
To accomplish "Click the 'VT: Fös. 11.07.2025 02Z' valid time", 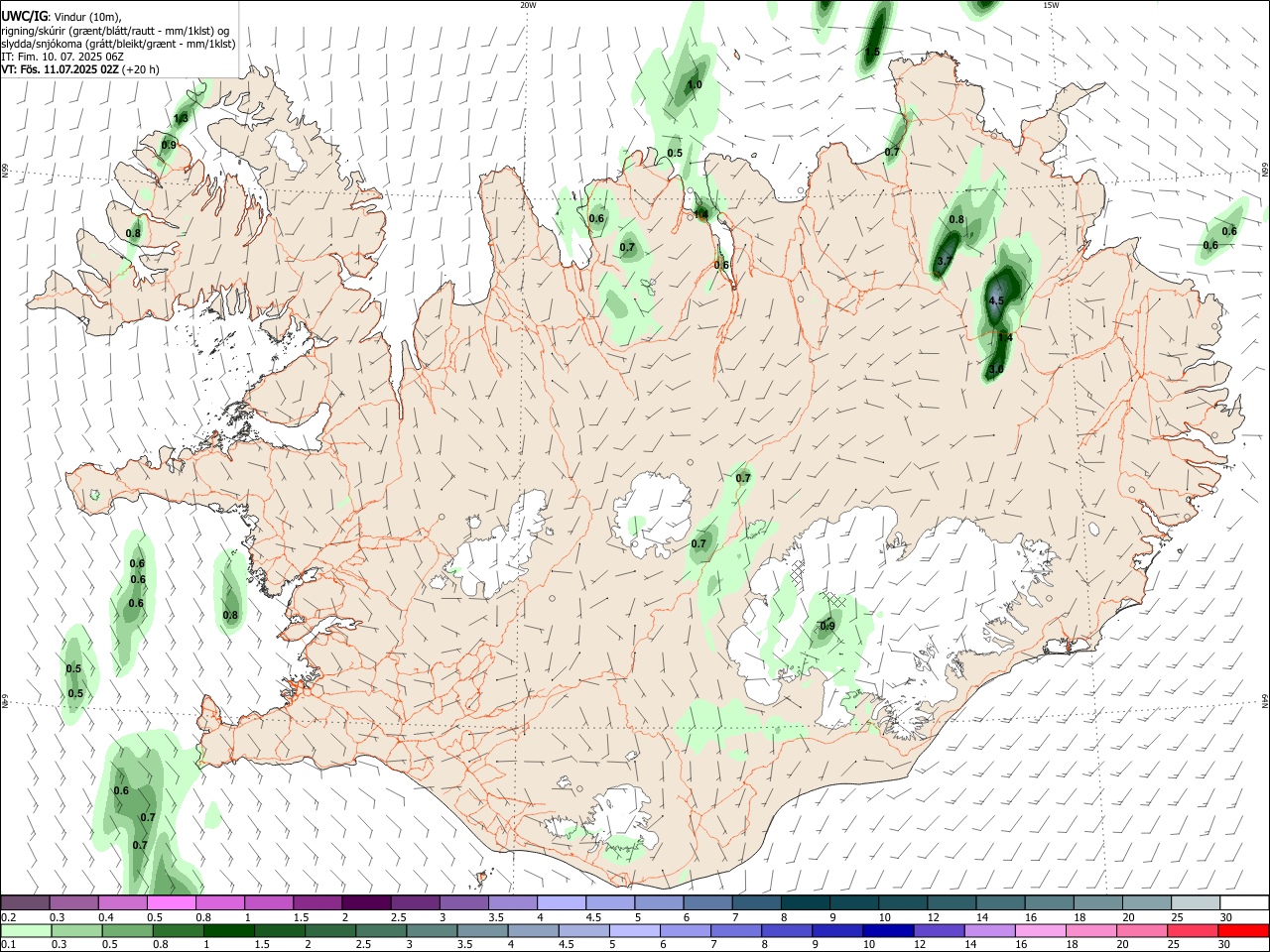I will (x=61, y=70).
